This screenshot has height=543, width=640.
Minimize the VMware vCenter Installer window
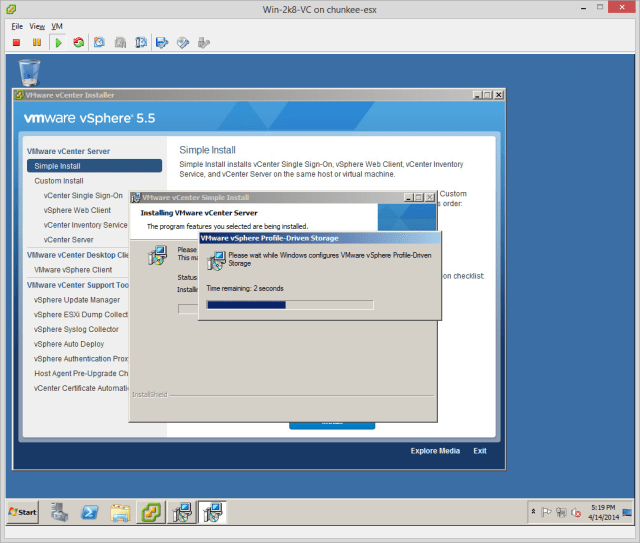pyautogui.click(x=477, y=95)
